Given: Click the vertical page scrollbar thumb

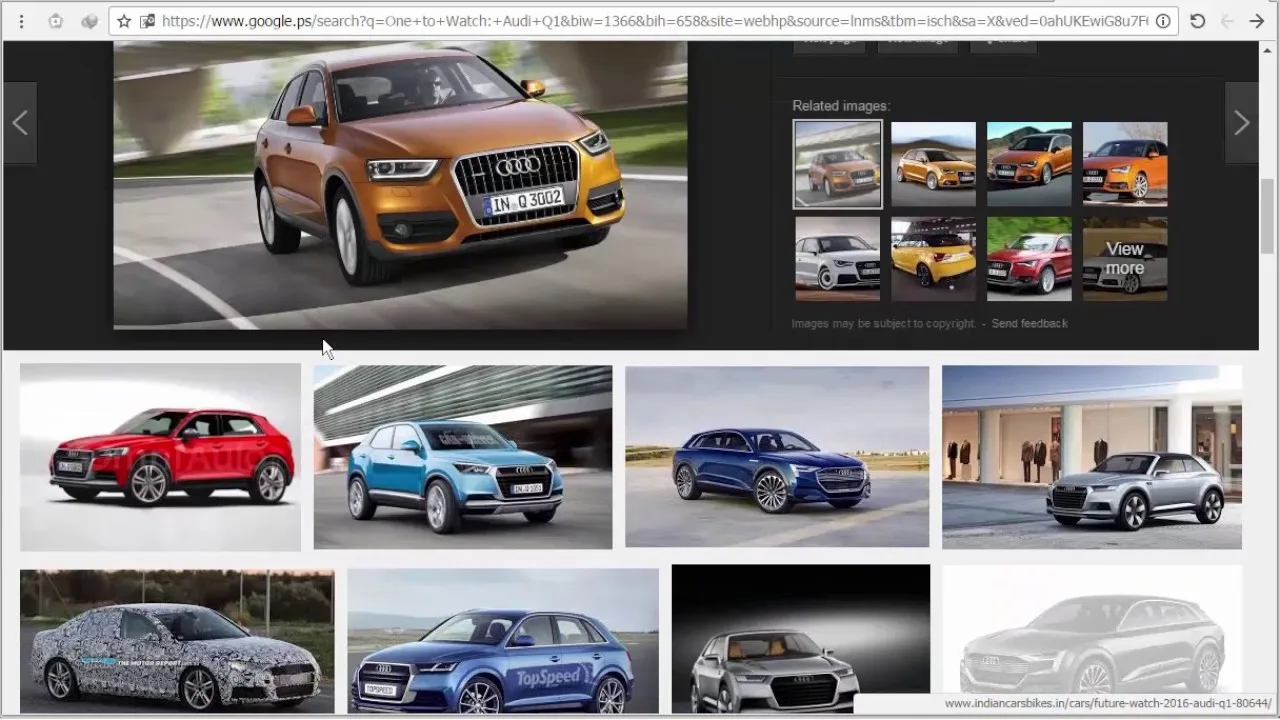Looking at the screenshot, I should pos(1267,217).
